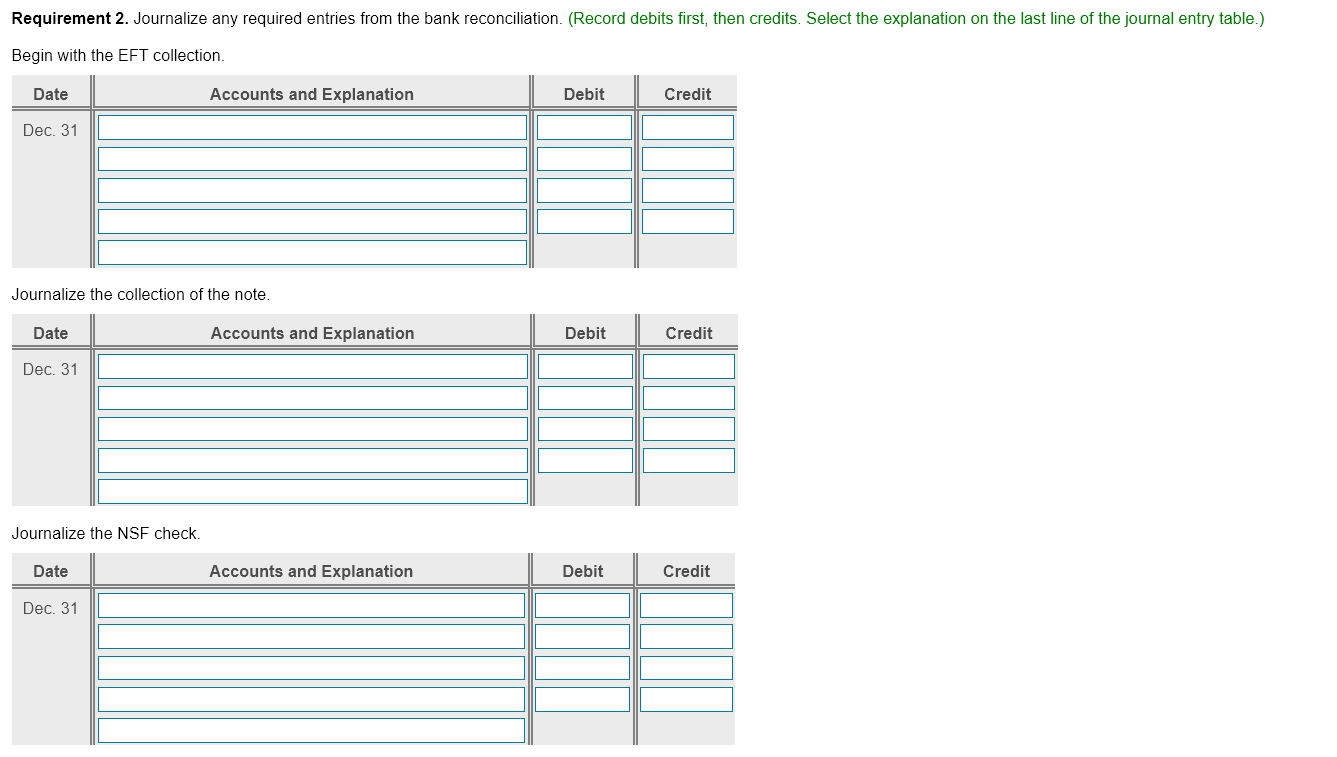Click first row Debit field in EFT collection
The width and height of the screenshot is (1337, 757).
tap(584, 128)
